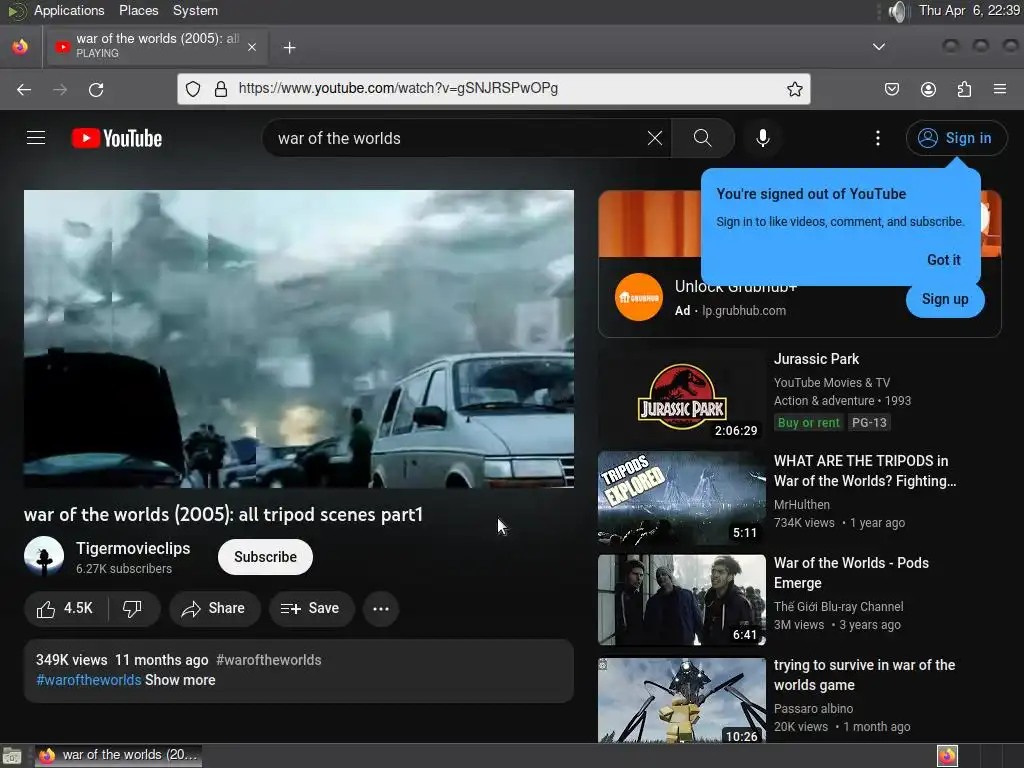Open more actions ellipsis below the video
The height and width of the screenshot is (768, 1024).
(381, 609)
